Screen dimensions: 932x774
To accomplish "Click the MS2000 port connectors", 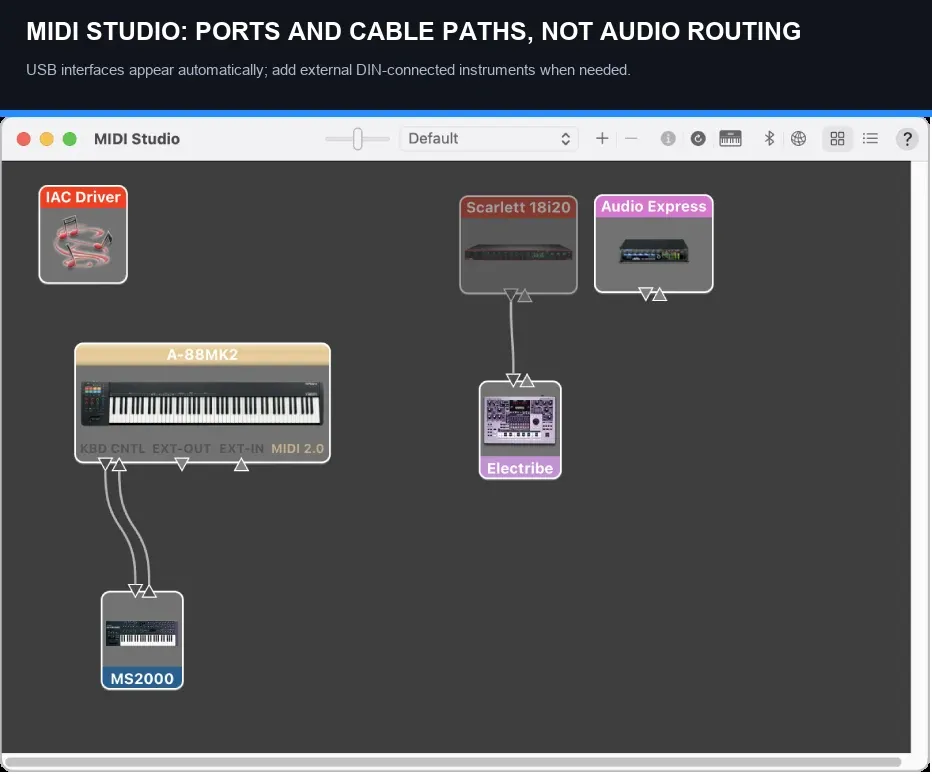I will coord(142,590).
